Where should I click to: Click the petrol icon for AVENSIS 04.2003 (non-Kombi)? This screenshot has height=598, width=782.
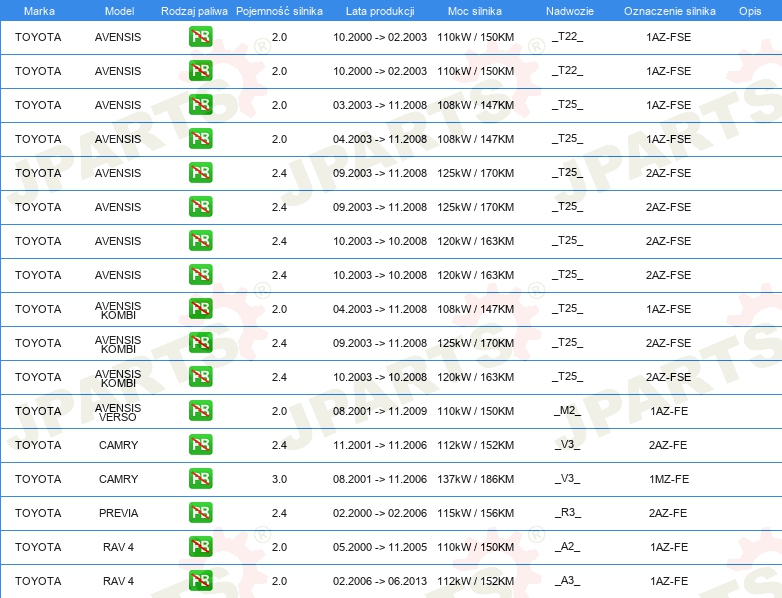[x=200, y=139]
